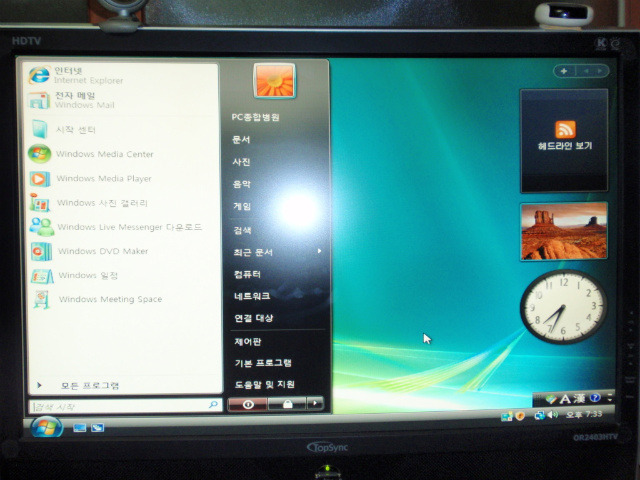Open PC종합병원 user folder
640x480 pixels.
point(256,118)
